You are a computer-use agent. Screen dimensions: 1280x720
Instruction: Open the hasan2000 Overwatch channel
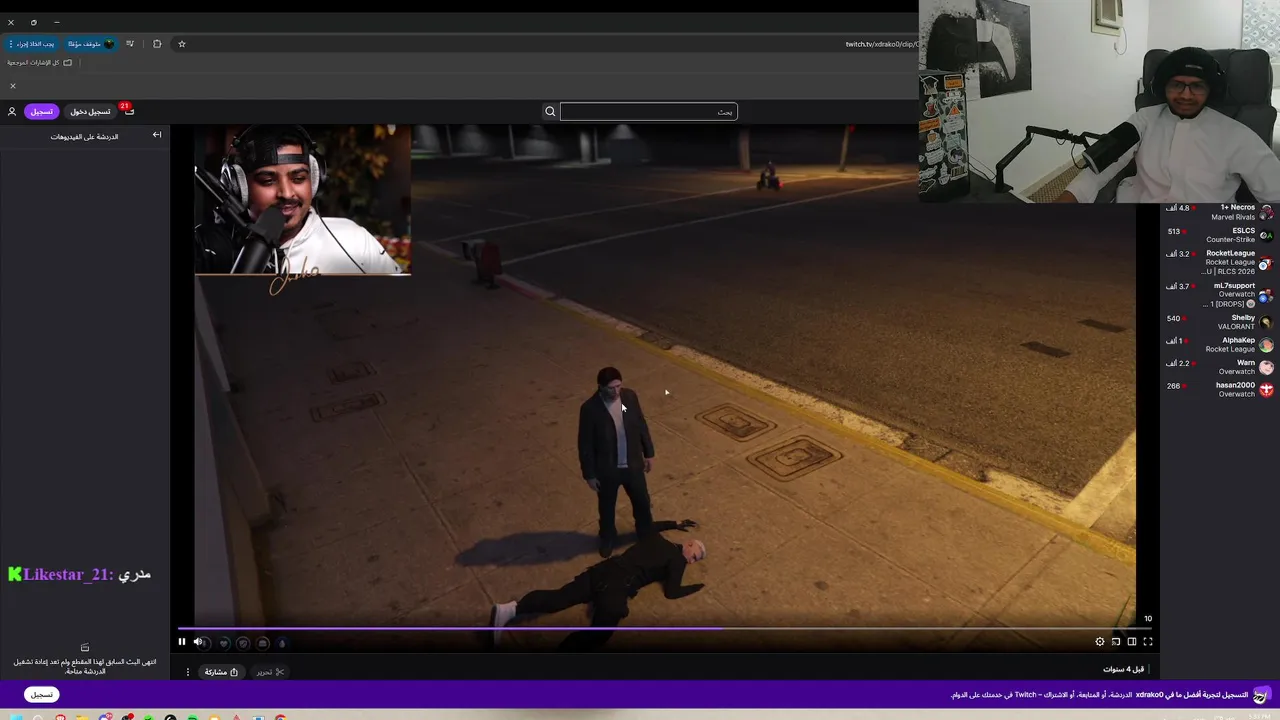(x=1219, y=390)
